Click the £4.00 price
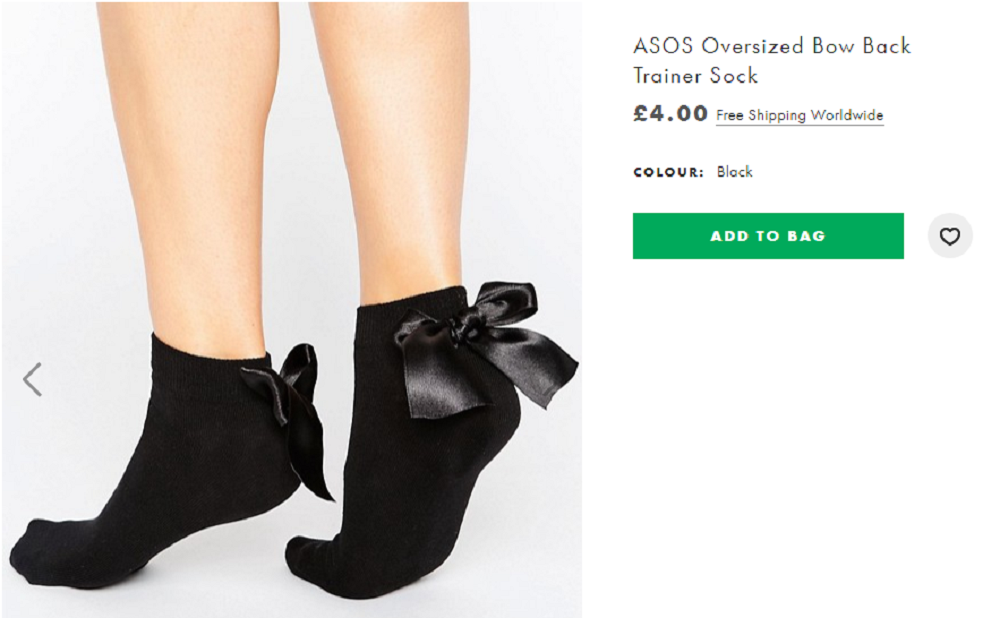 click(x=670, y=114)
